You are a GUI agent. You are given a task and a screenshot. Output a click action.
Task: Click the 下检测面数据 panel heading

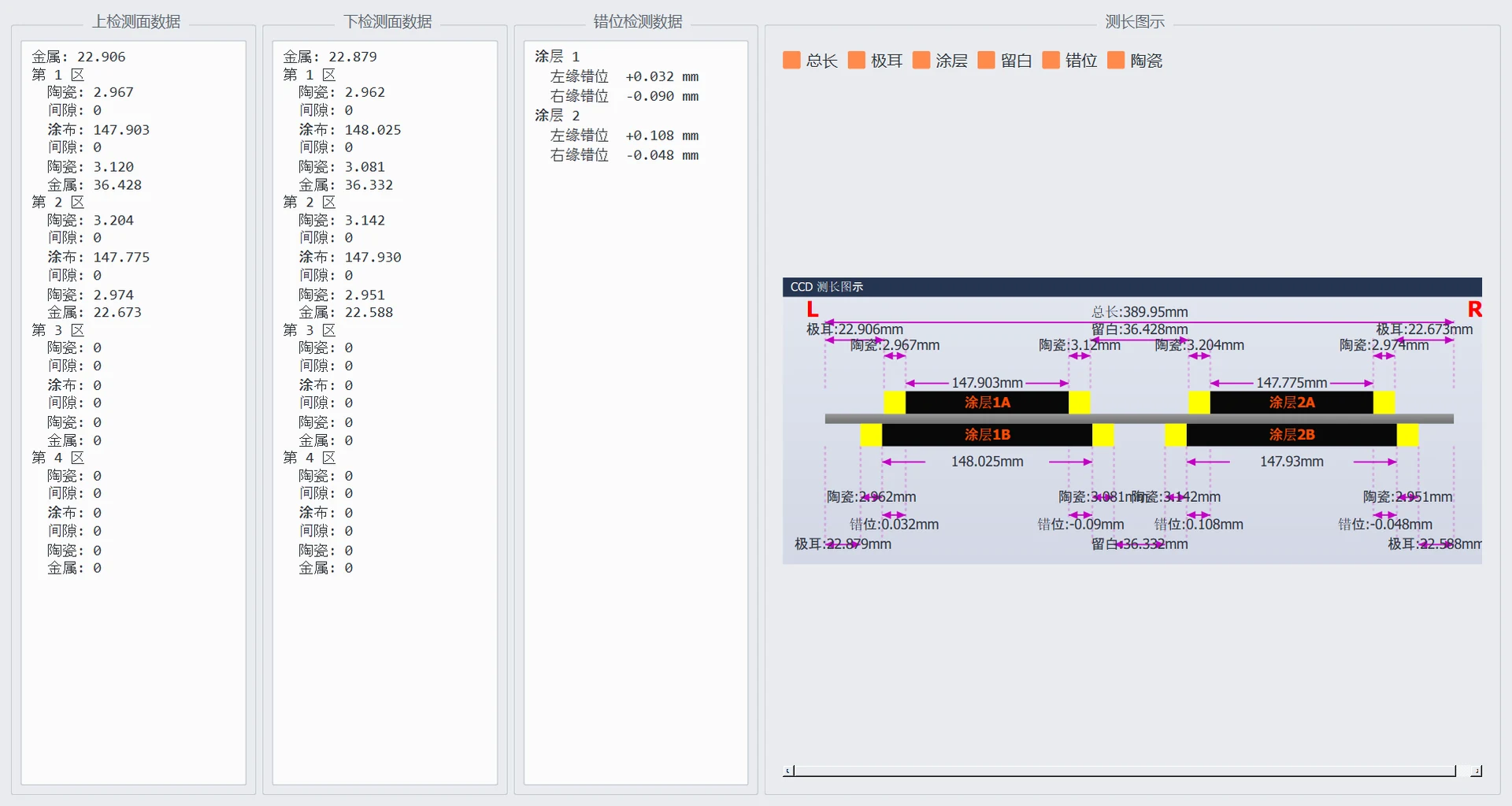387,21
